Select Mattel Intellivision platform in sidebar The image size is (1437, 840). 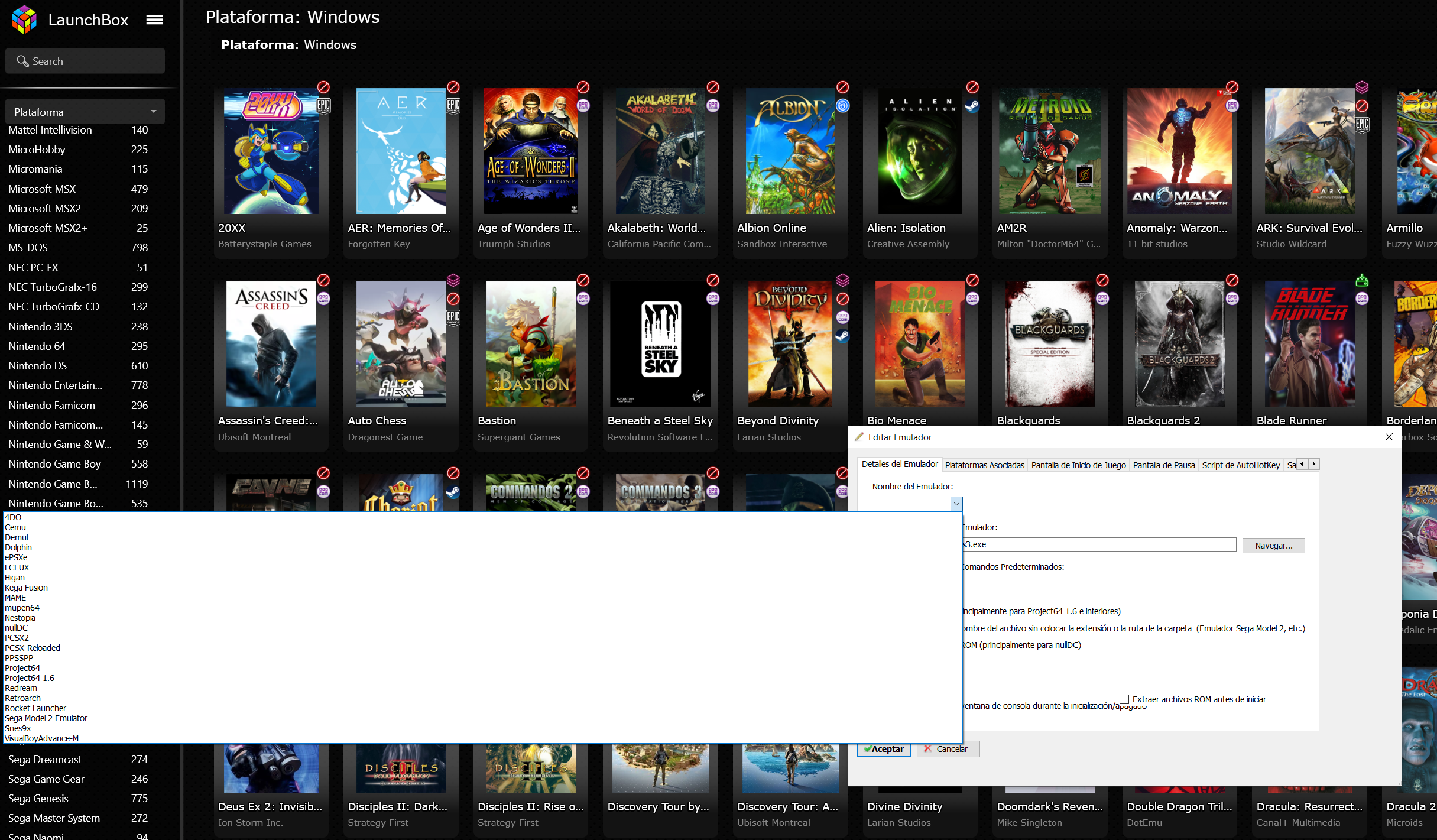[x=78, y=130]
